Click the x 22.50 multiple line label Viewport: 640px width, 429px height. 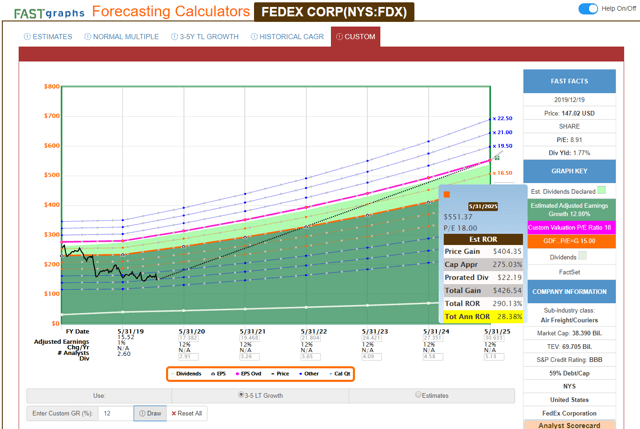point(502,118)
